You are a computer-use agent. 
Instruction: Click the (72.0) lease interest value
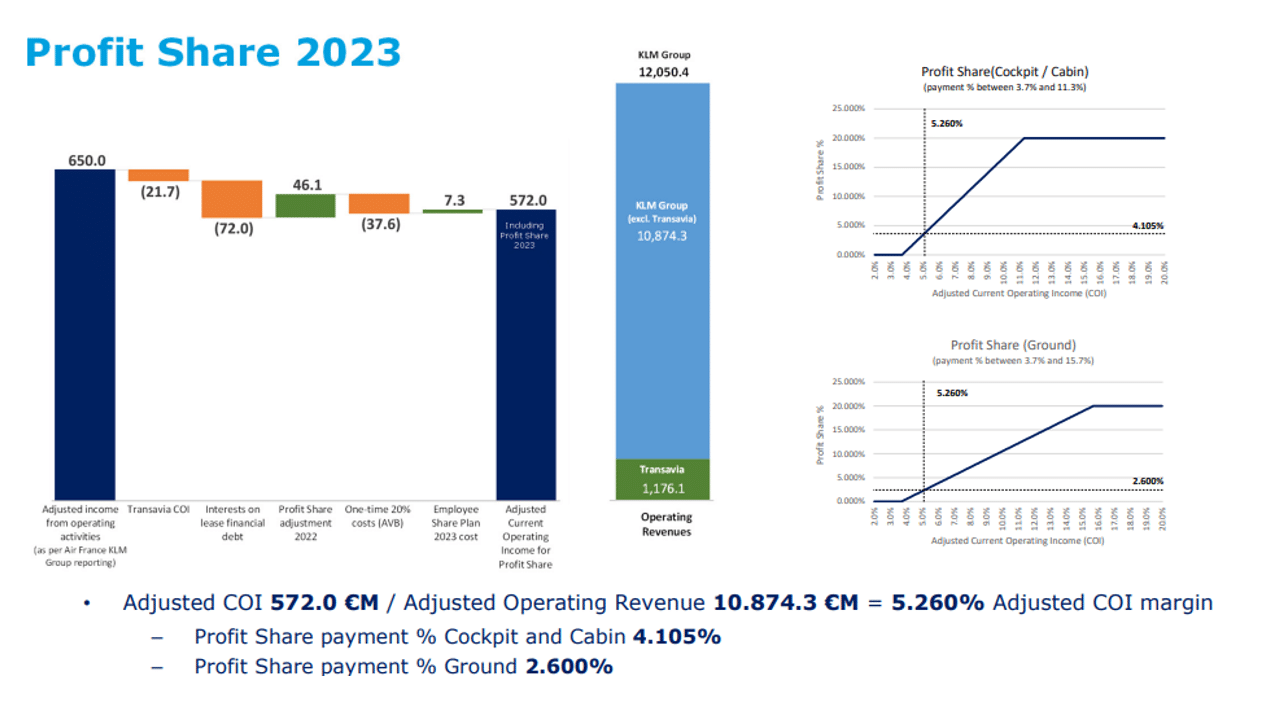coord(233,227)
